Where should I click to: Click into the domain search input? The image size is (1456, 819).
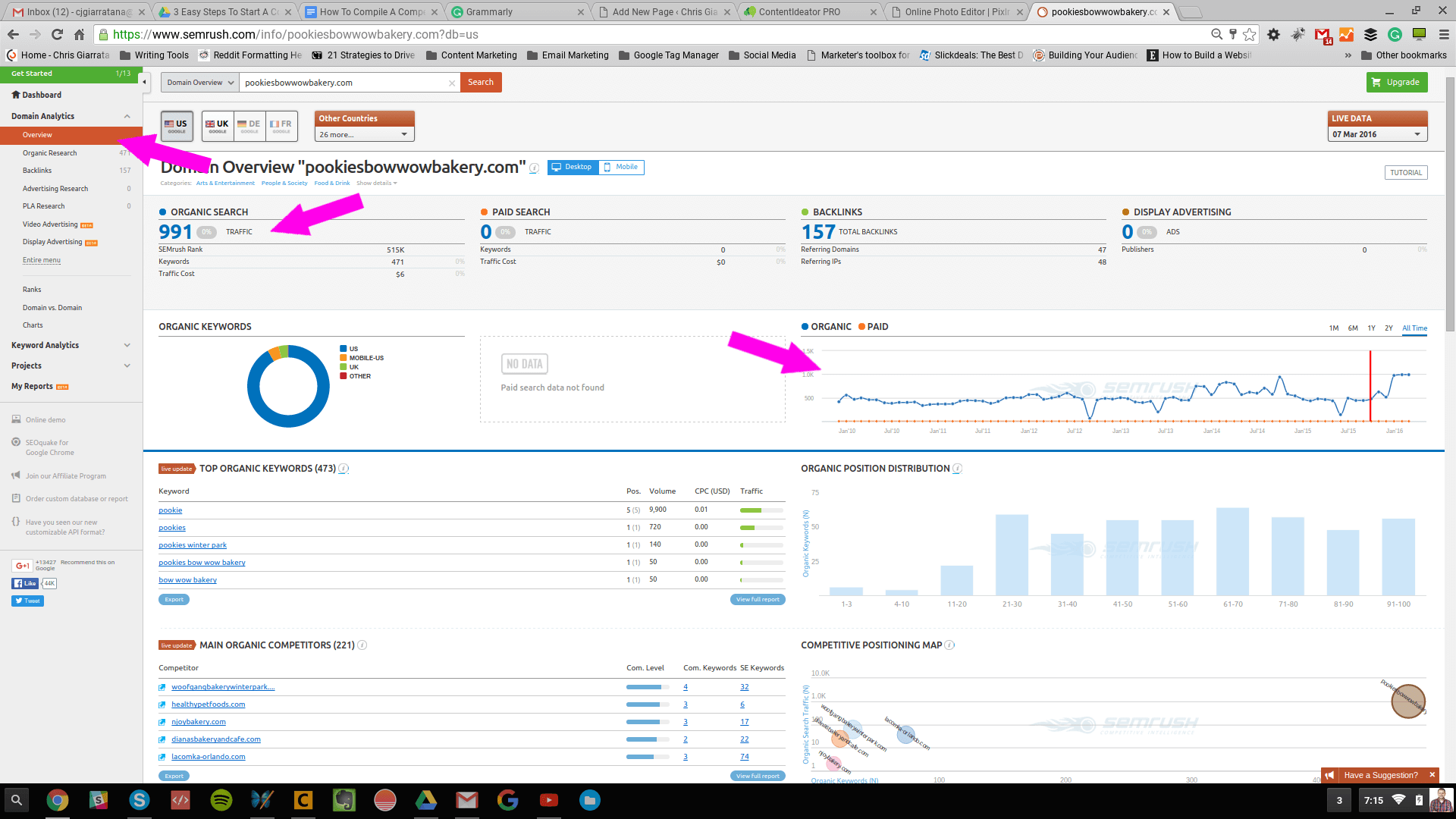click(x=345, y=83)
